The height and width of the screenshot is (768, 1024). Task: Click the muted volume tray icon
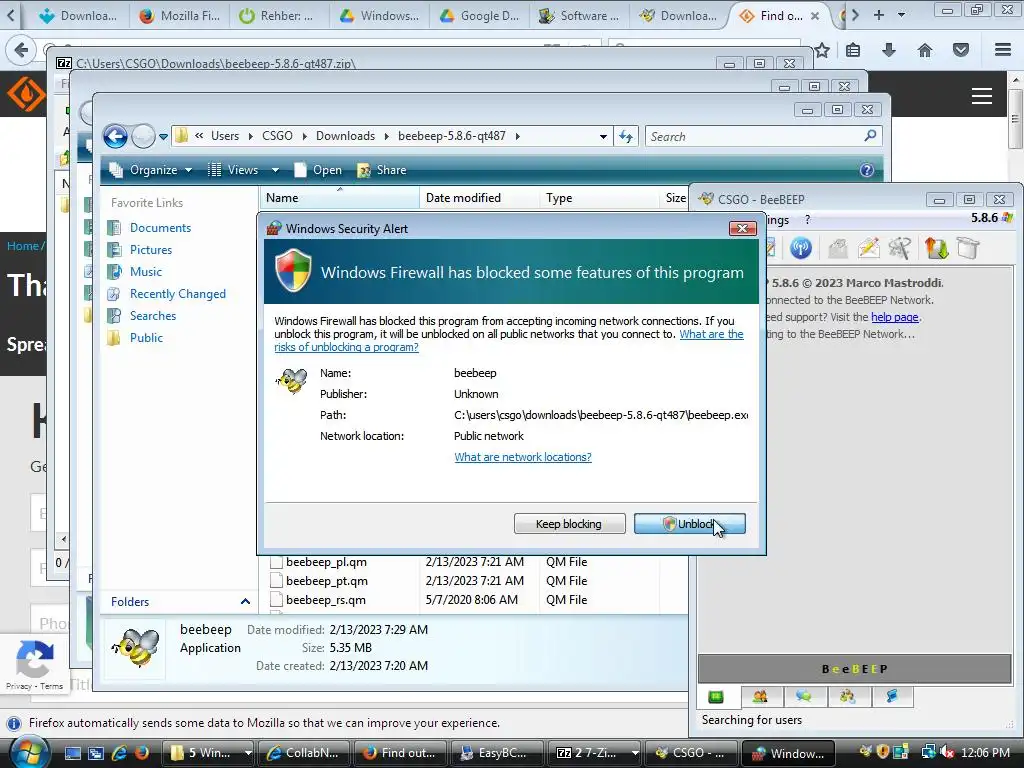coord(946,753)
